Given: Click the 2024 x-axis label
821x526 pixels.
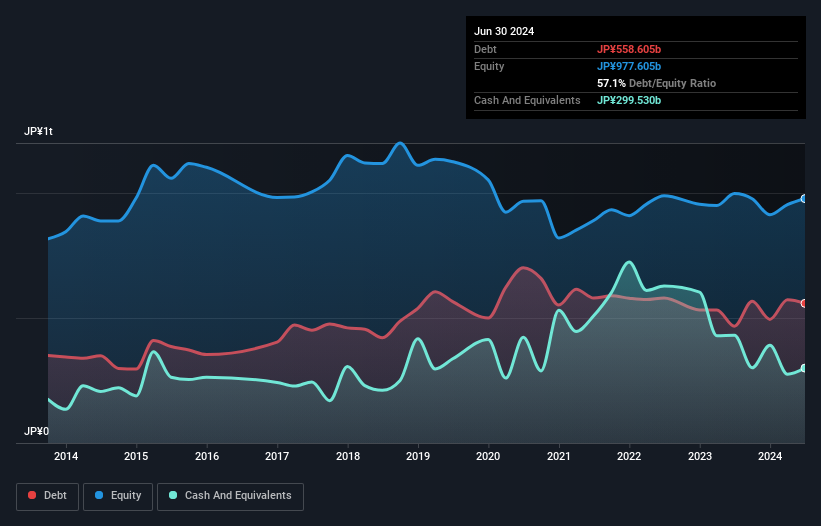Looking at the screenshot, I should (770, 456).
